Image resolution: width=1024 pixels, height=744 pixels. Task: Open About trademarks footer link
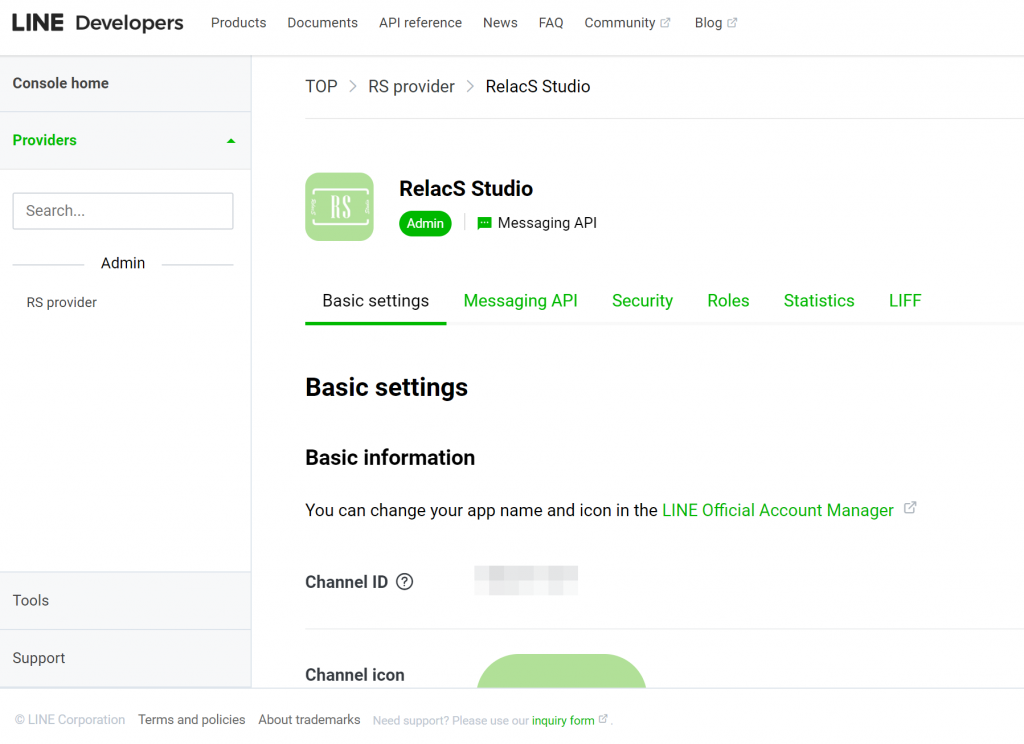pos(309,720)
